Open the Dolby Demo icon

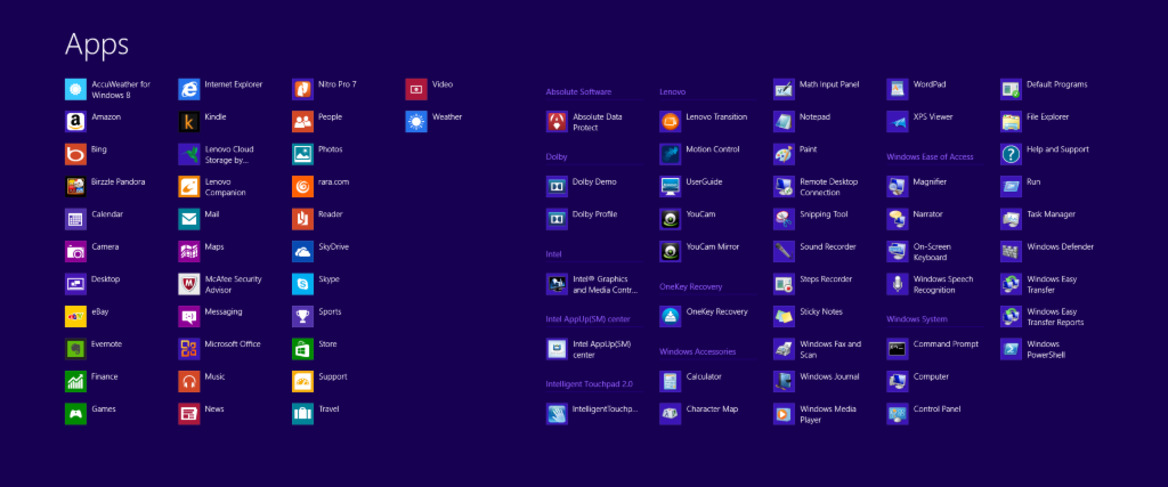coord(556,186)
